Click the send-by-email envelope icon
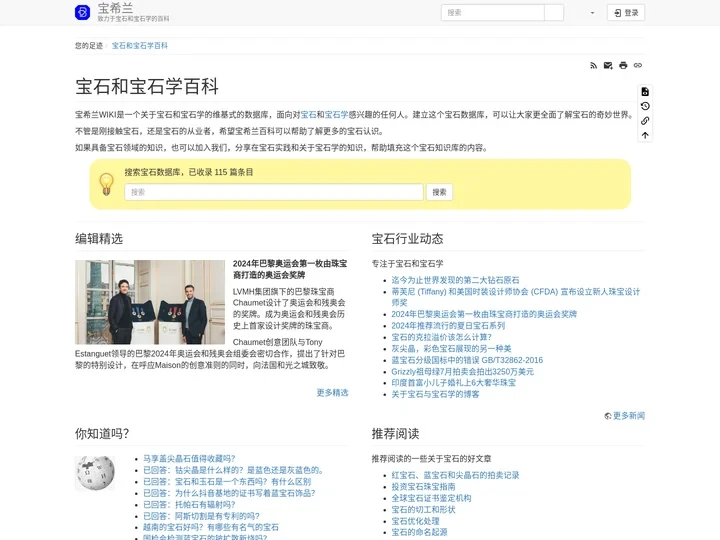The height and width of the screenshot is (540, 720). 608,65
